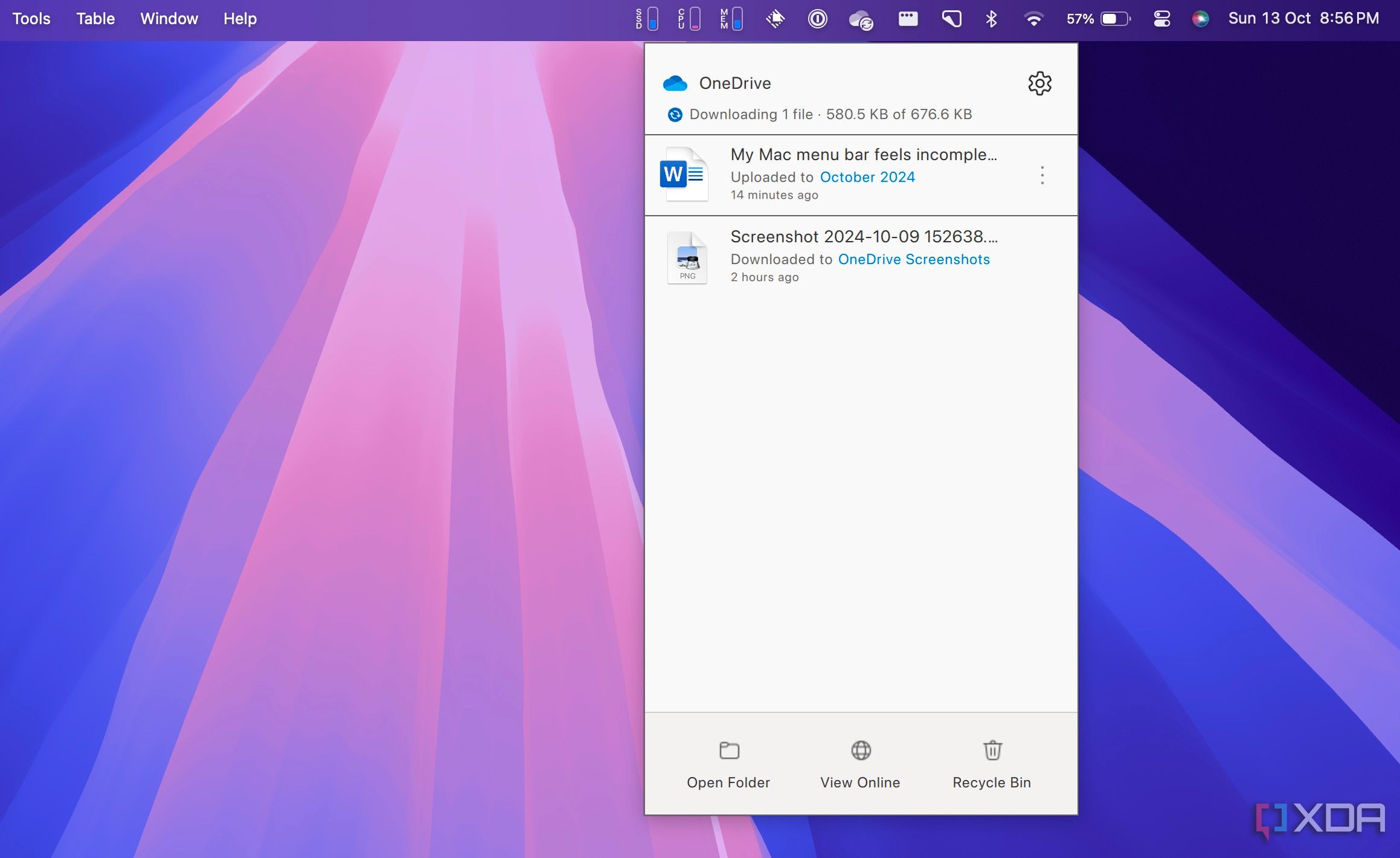The width and height of the screenshot is (1400, 858).
Task: Open the Recycle Bin
Action: (x=992, y=765)
